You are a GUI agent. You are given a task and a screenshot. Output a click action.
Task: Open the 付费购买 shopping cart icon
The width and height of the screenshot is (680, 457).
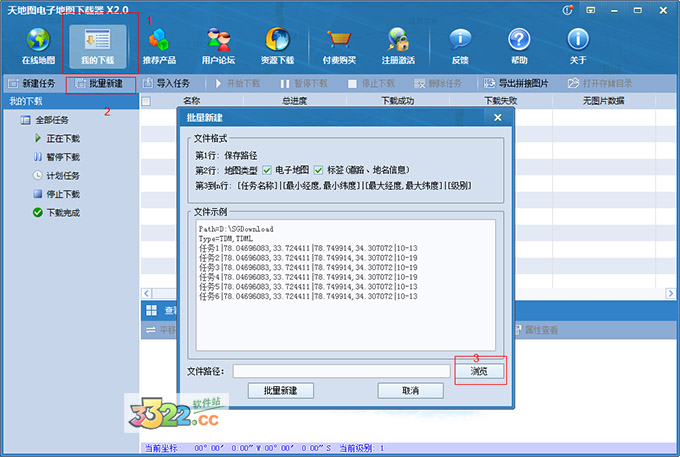tap(339, 46)
